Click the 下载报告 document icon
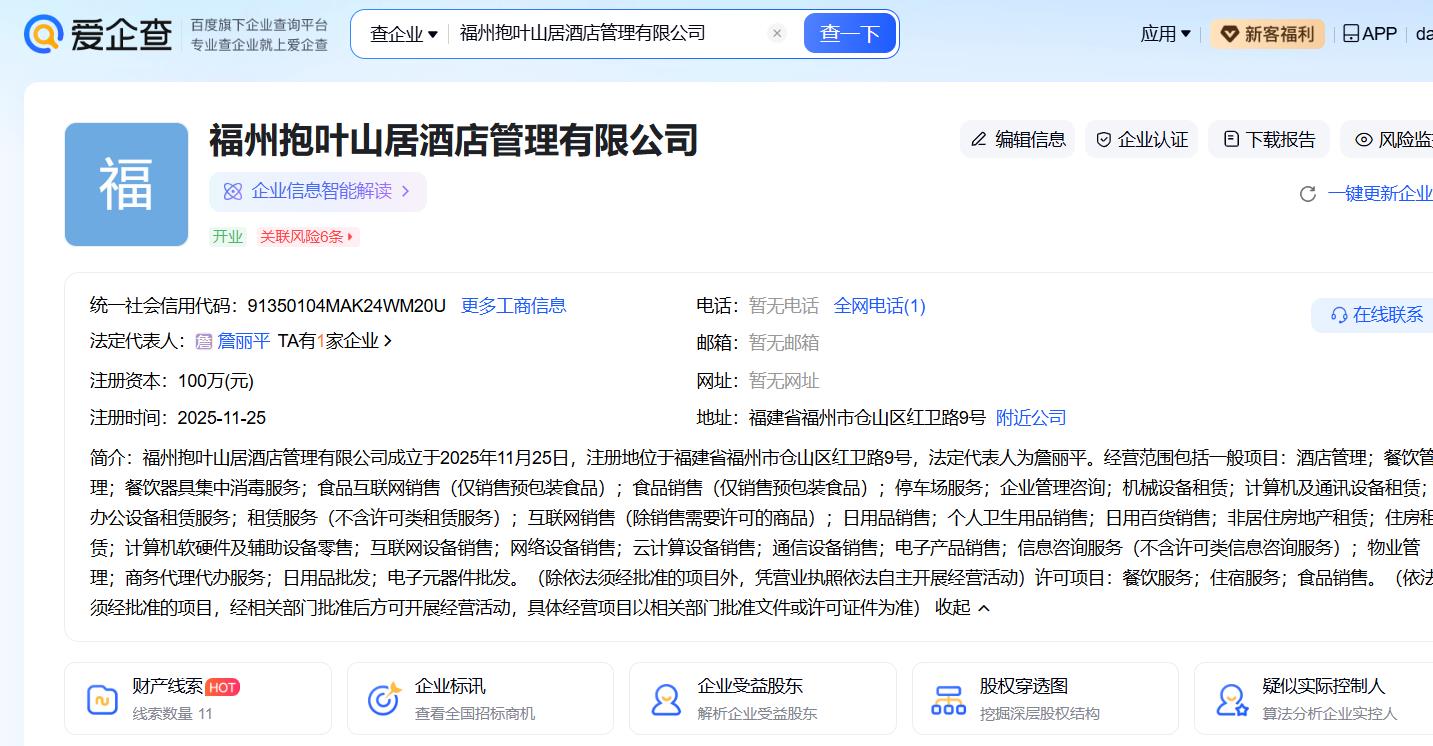The width and height of the screenshot is (1433, 746). pos(1231,140)
